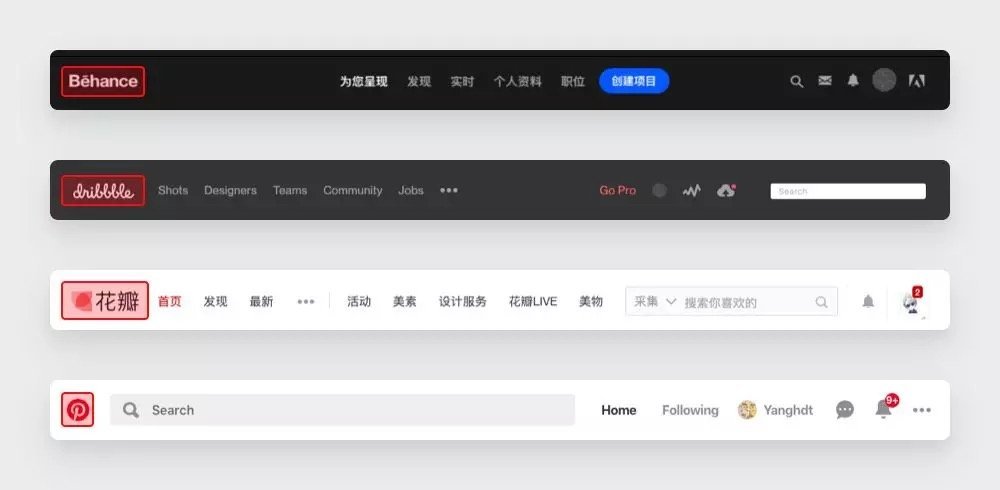Open the Dribbble profile avatar circle
1000x490 pixels.
pos(660,190)
